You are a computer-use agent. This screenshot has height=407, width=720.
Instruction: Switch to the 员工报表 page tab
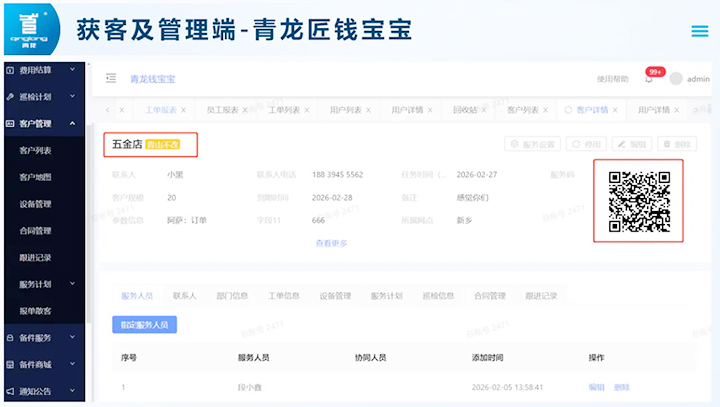(222, 110)
